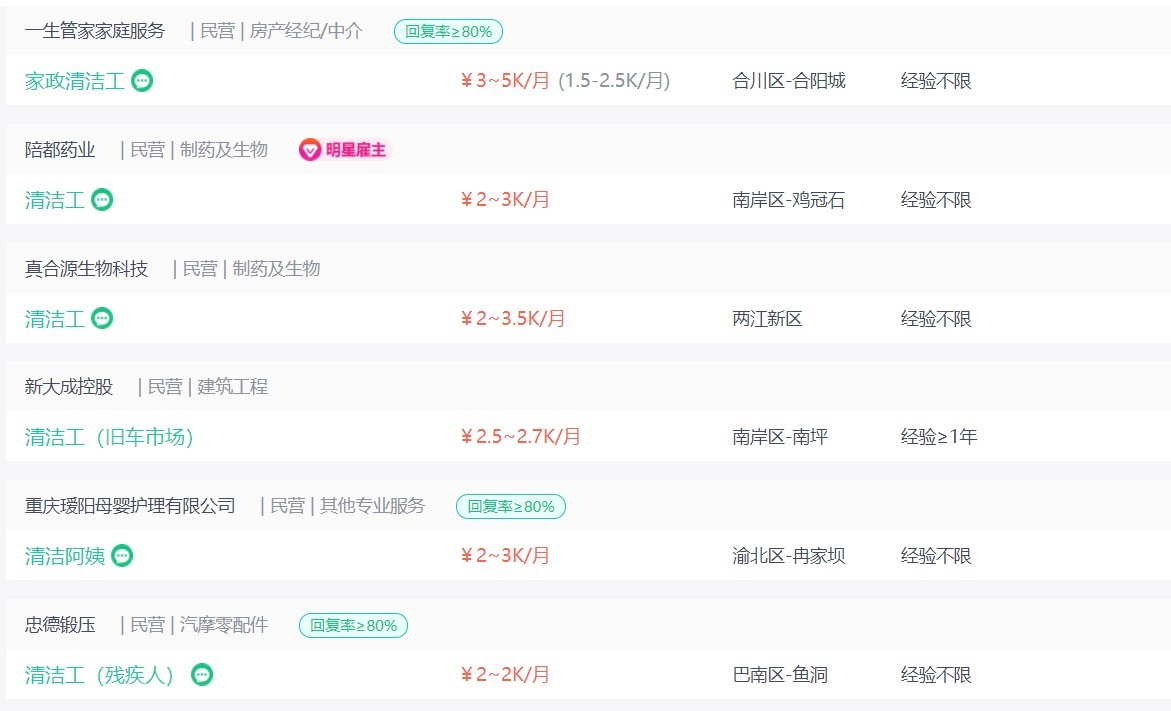Open chat icon next to 陪都药业 清洁工
1171x711 pixels.
coord(102,199)
